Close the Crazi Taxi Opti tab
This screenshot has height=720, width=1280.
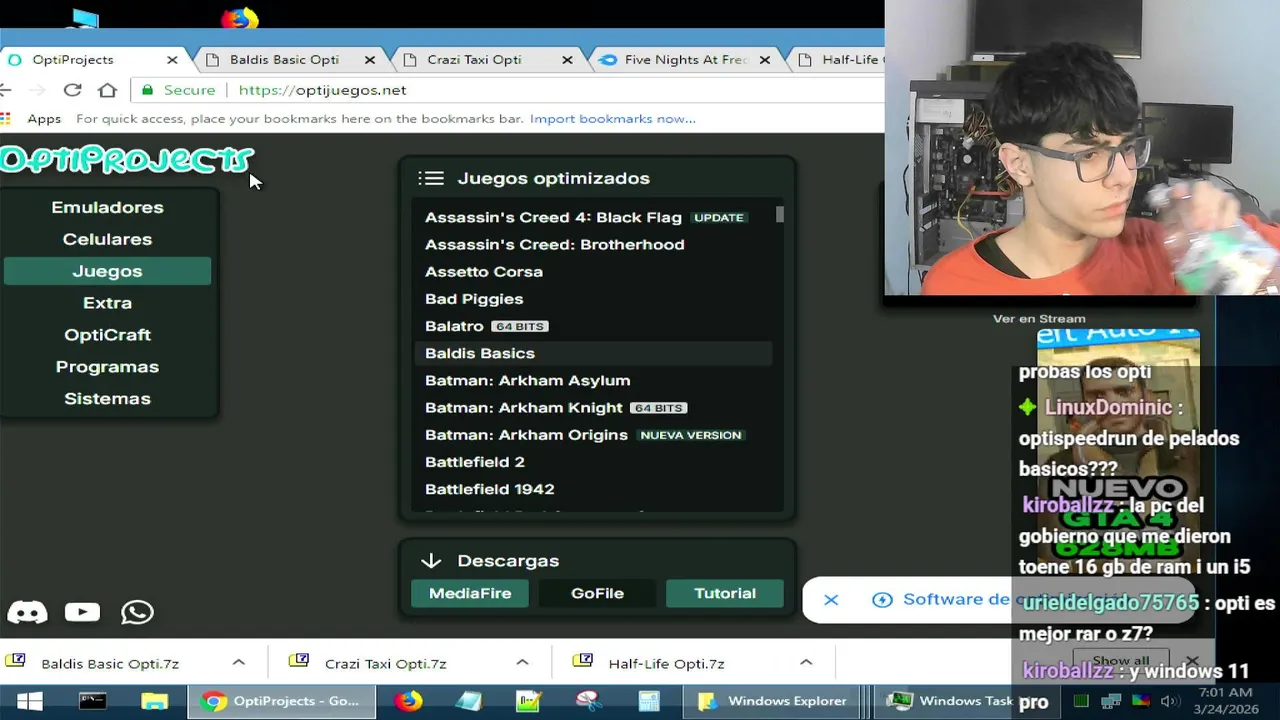[567, 60]
